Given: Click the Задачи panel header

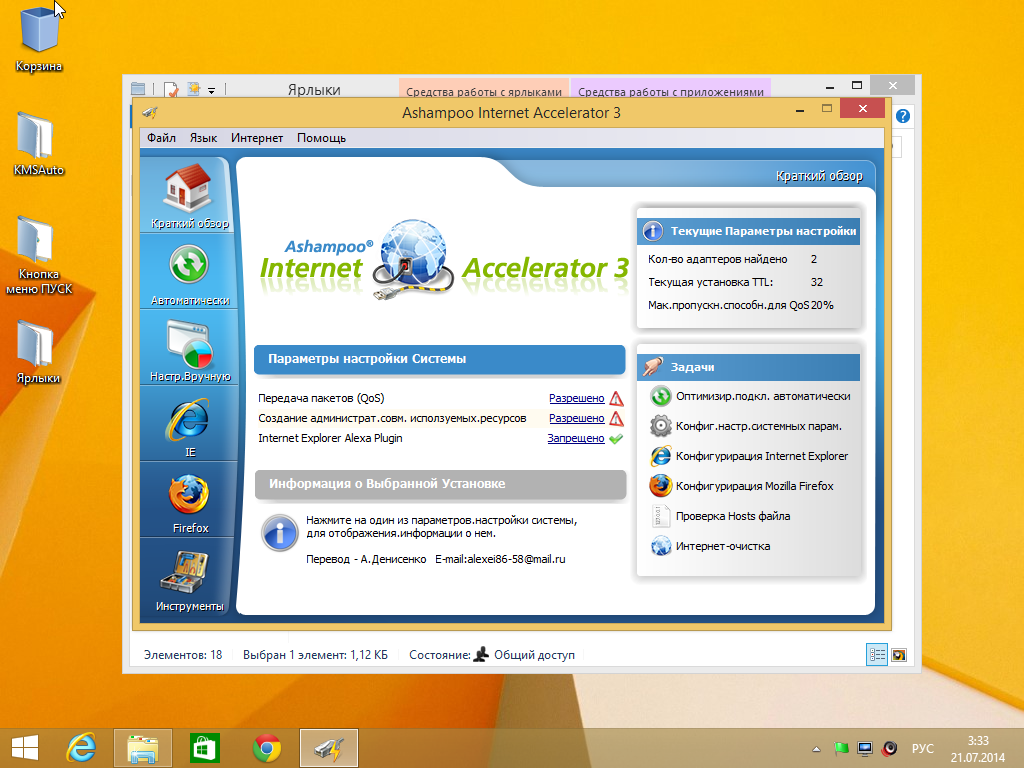Looking at the screenshot, I should (748, 367).
